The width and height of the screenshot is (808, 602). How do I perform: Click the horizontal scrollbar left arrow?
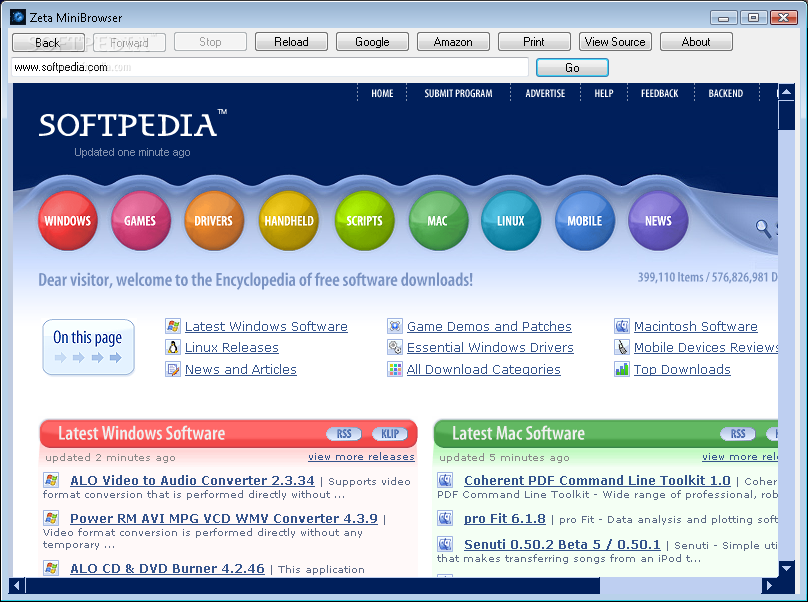pos(17,586)
